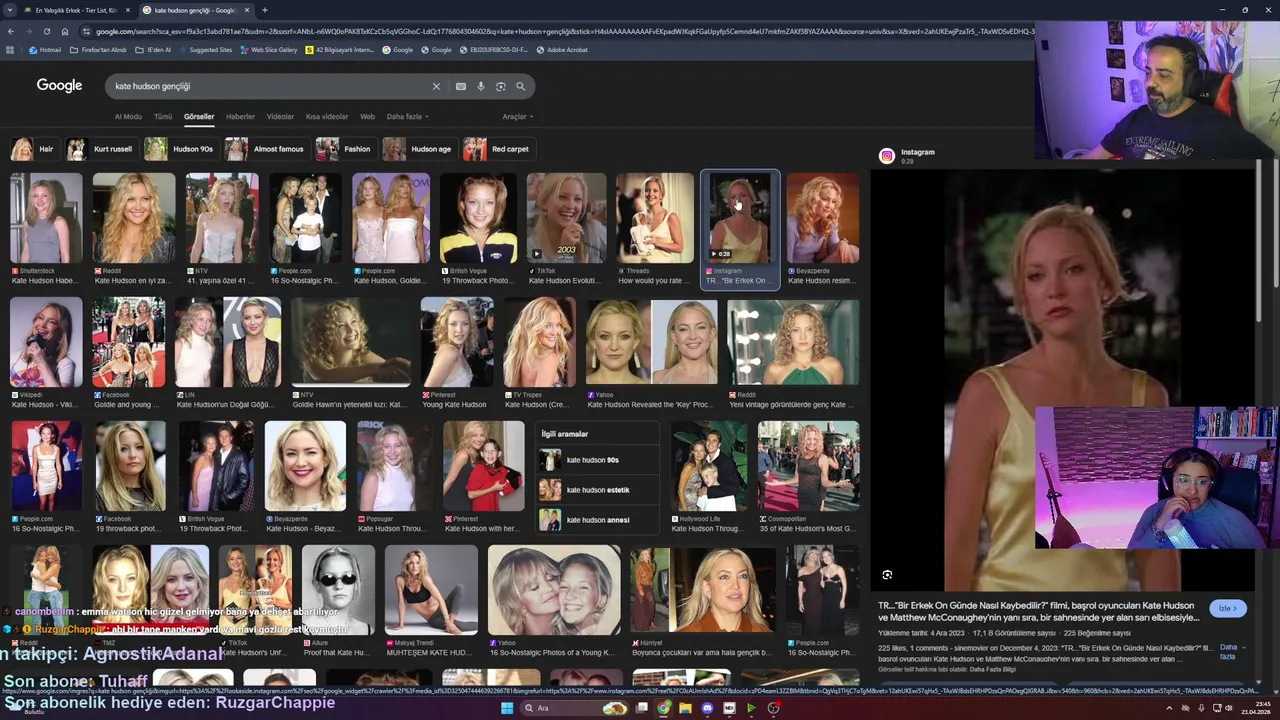
Task: Open the Cosmopolitan '35 of Kate Hudson's Most' thumbnail
Action: click(808, 466)
